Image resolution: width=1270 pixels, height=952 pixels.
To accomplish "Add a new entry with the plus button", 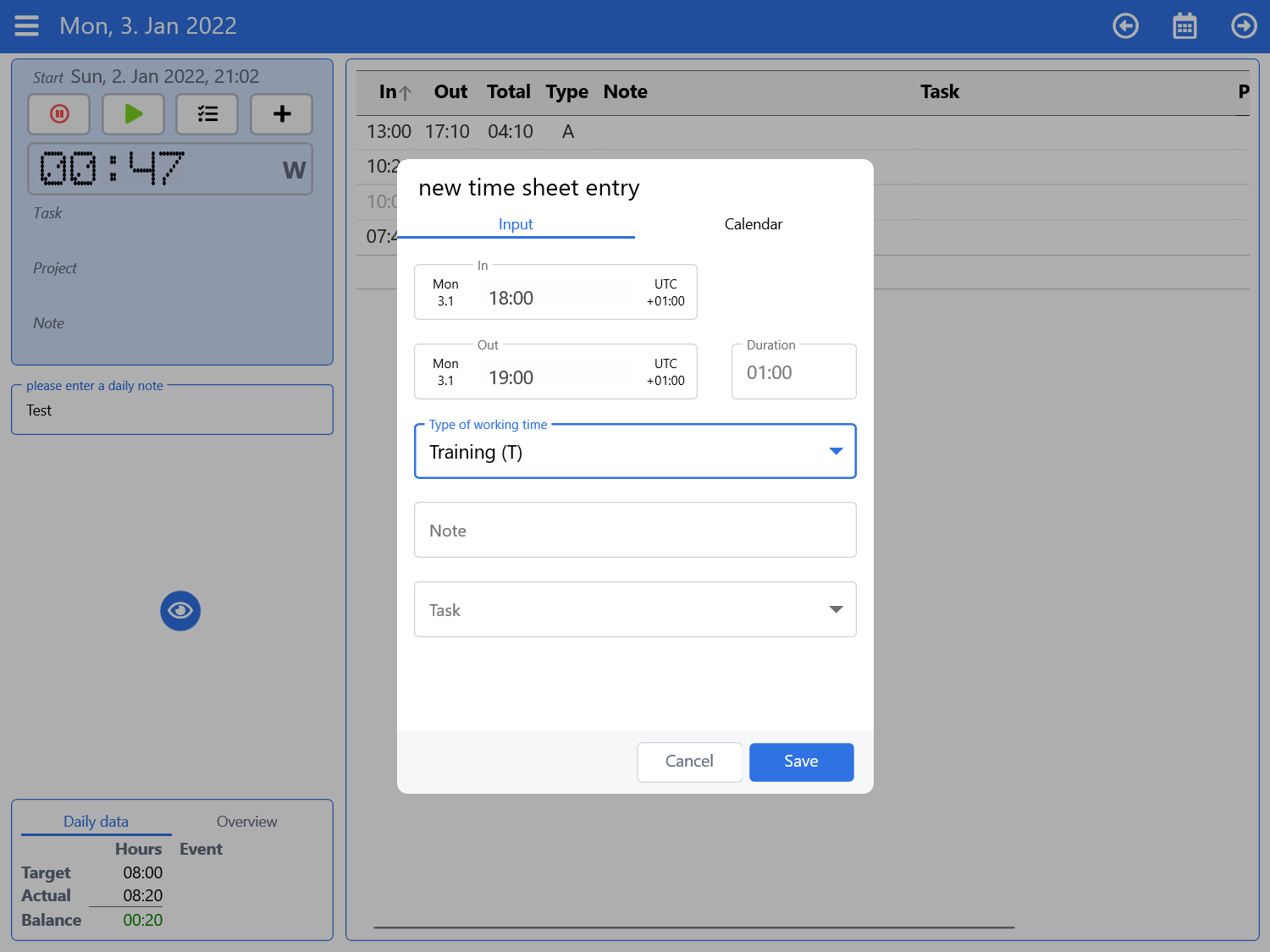I will point(282,114).
